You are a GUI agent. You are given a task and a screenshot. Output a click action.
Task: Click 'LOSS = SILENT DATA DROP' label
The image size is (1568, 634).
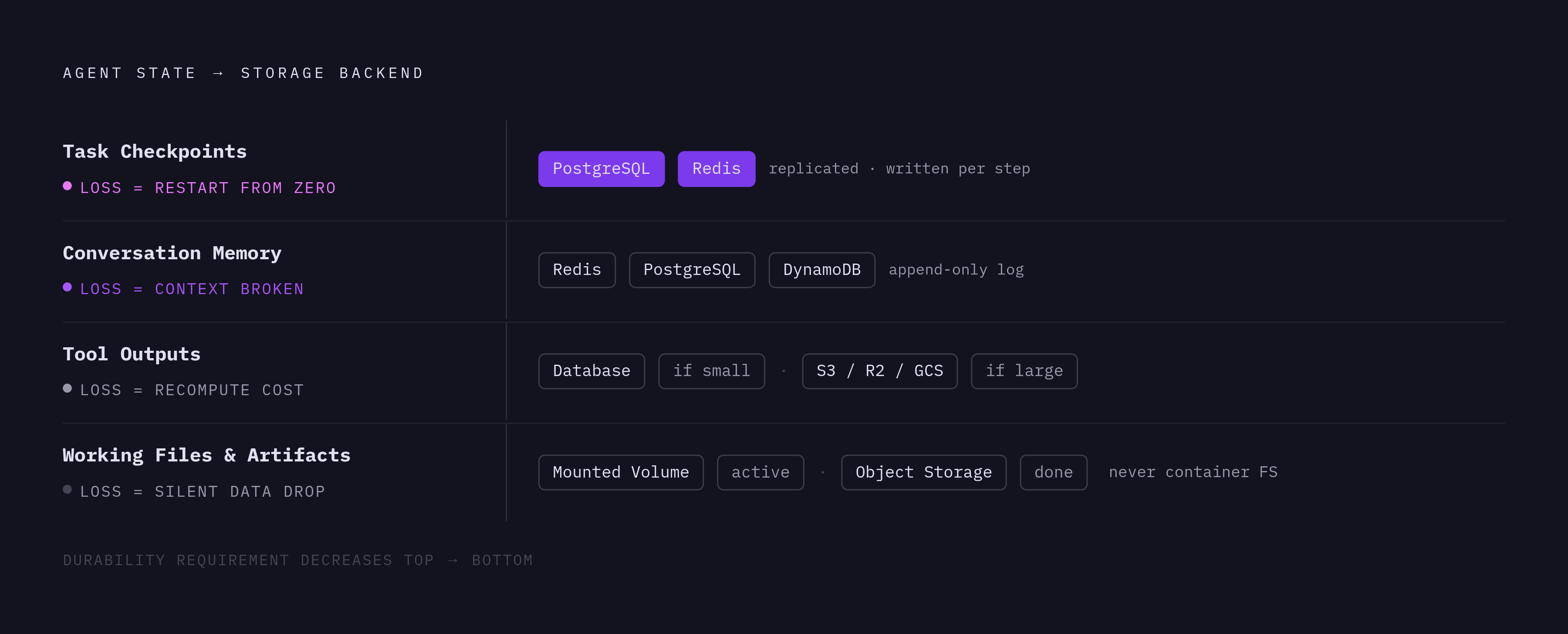click(x=203, y=492)
